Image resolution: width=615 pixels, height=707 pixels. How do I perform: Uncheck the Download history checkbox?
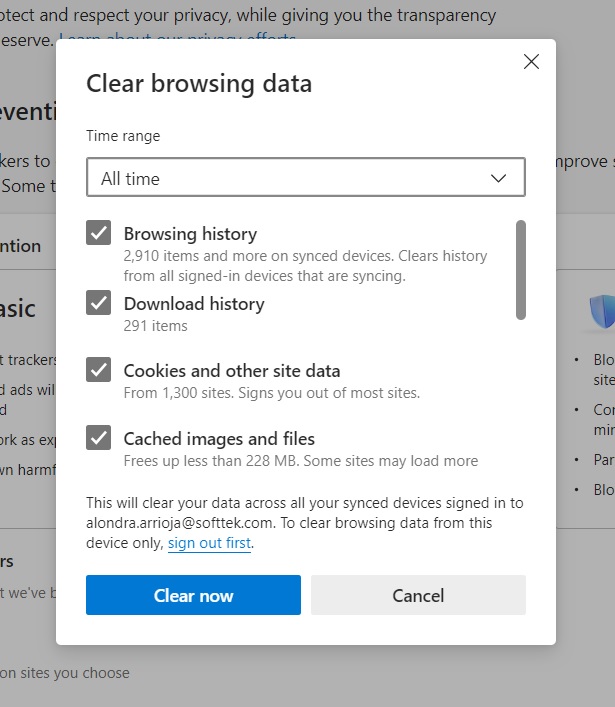pos(98,303)
